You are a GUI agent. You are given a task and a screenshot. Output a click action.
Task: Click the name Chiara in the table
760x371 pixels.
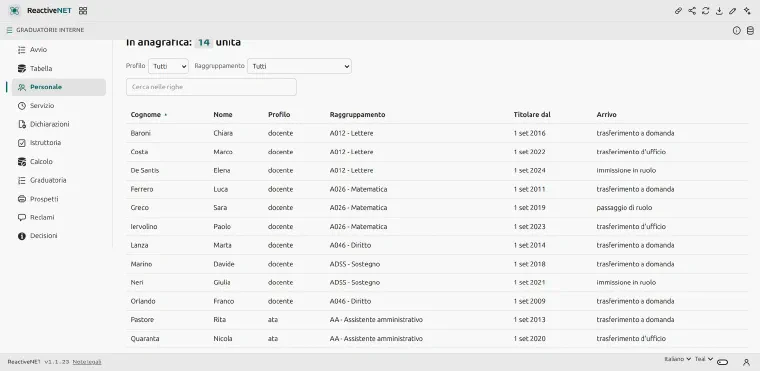223,133
